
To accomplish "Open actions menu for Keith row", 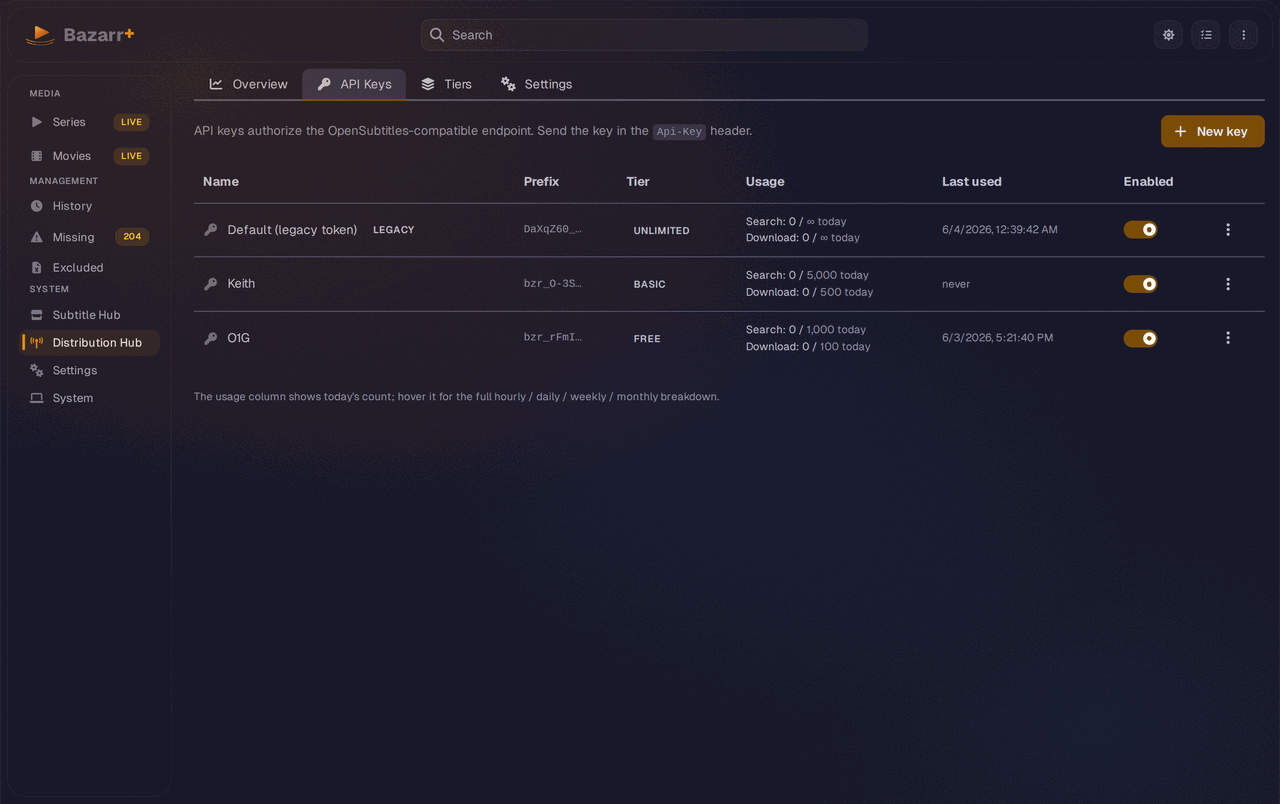I will tap(1228, 284).
